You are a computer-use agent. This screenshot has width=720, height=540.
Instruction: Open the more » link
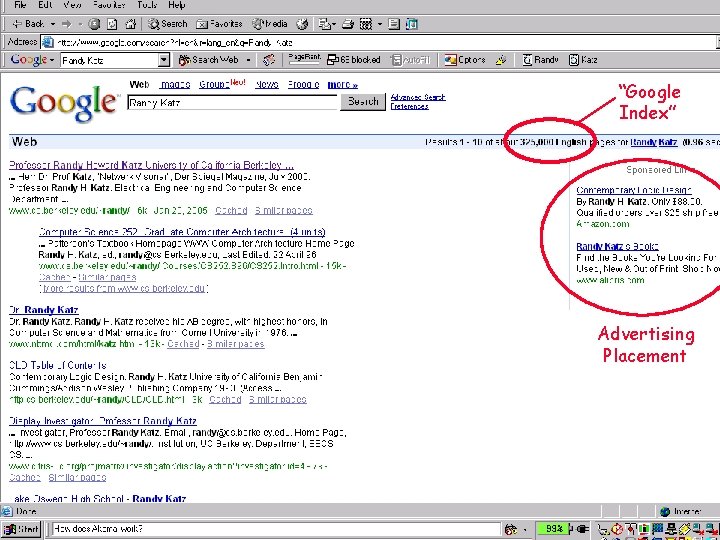(343, 84)
